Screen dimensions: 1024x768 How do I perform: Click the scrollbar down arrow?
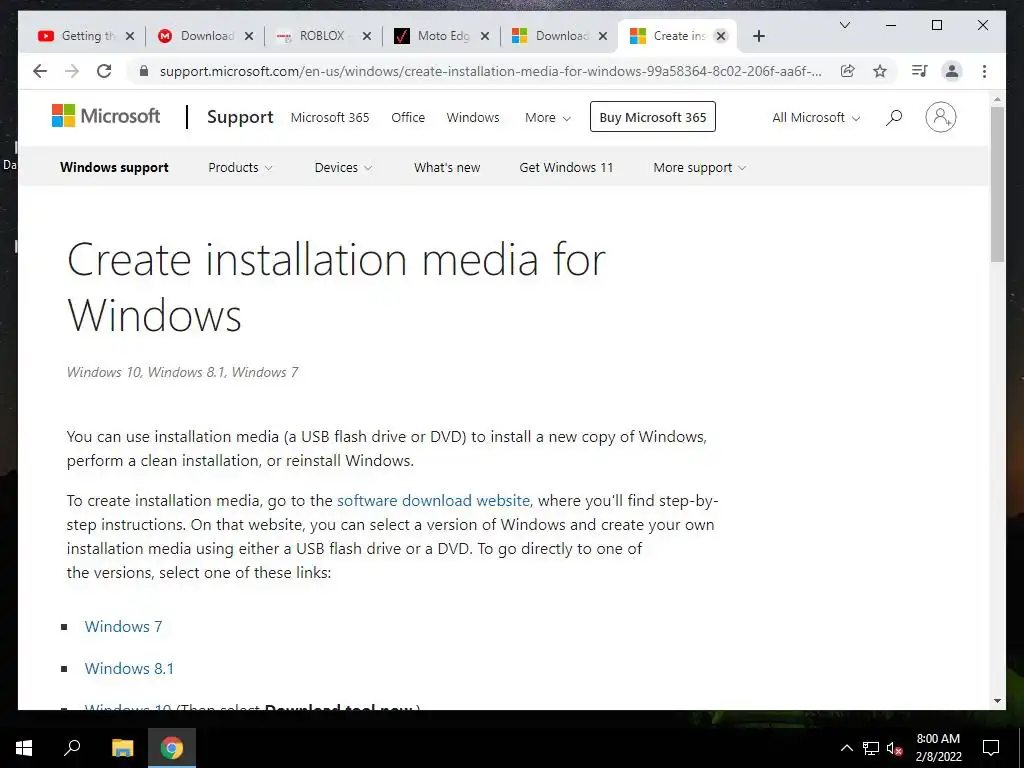(x=997, y=701)
